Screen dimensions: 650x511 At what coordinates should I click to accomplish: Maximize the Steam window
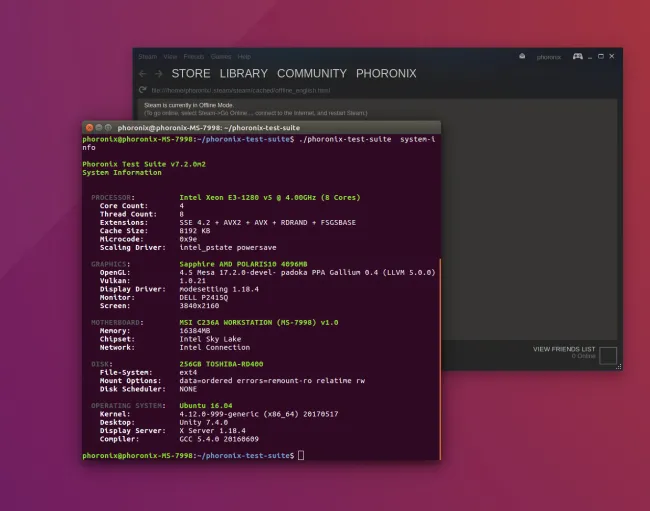tap(601, 56)
